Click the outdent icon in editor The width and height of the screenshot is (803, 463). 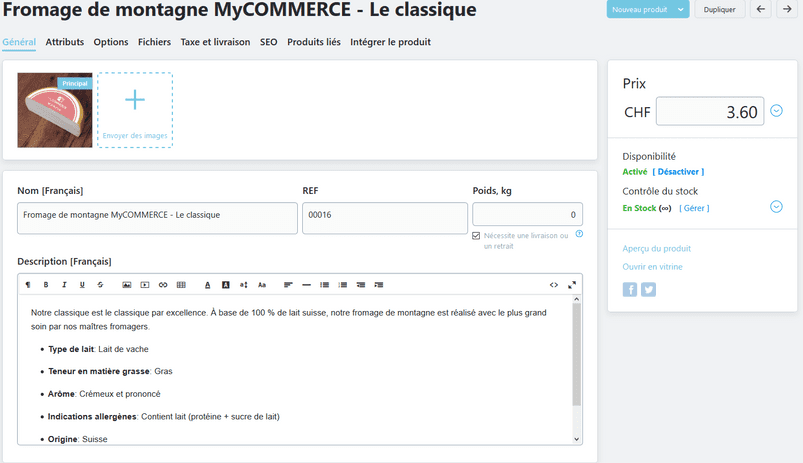tap(361, 285)
